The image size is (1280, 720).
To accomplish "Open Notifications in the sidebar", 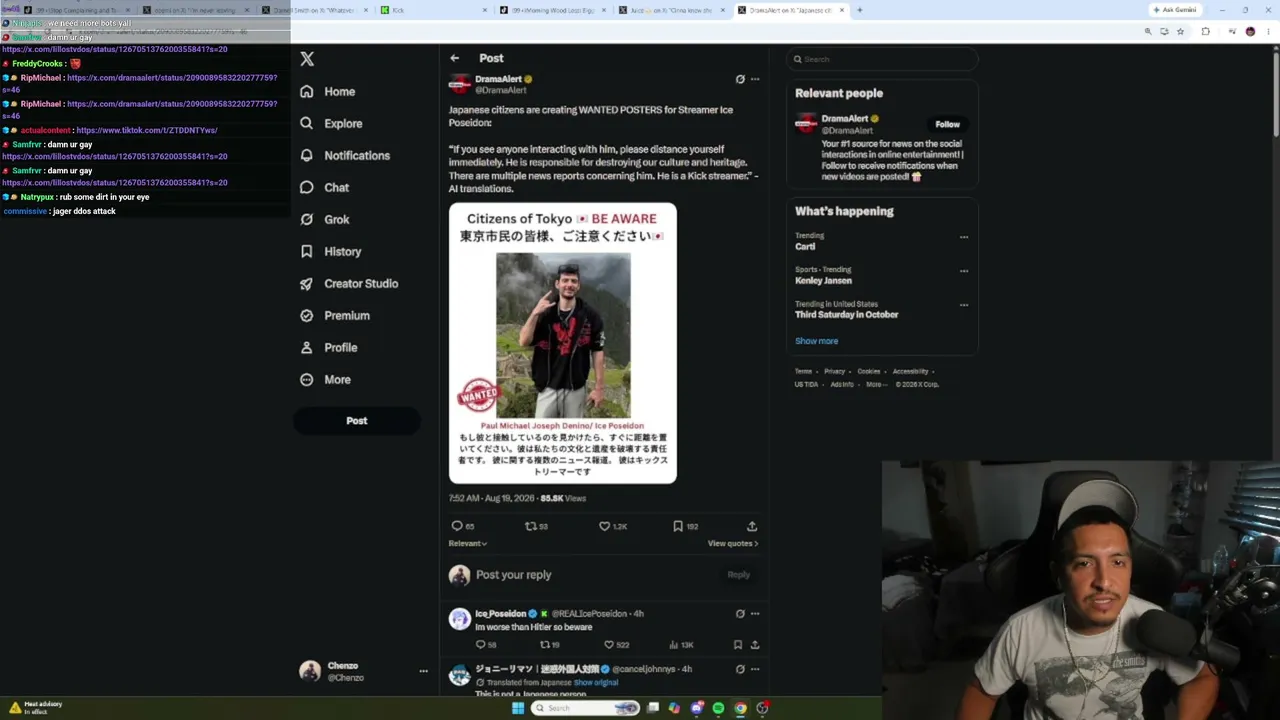I will [x=345, y=156].
